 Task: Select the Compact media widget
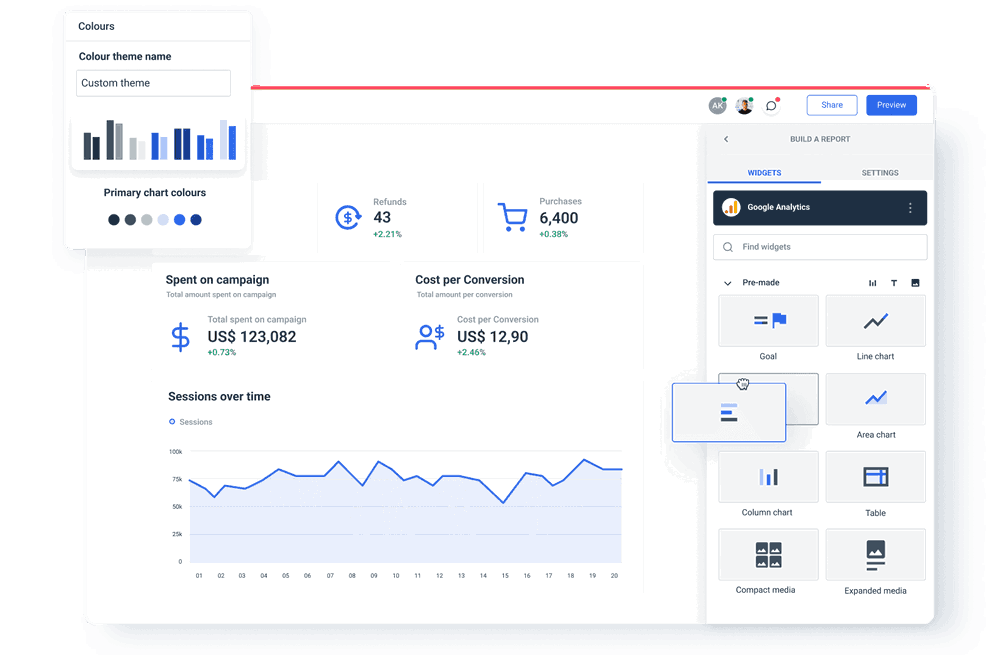point(768,555)
